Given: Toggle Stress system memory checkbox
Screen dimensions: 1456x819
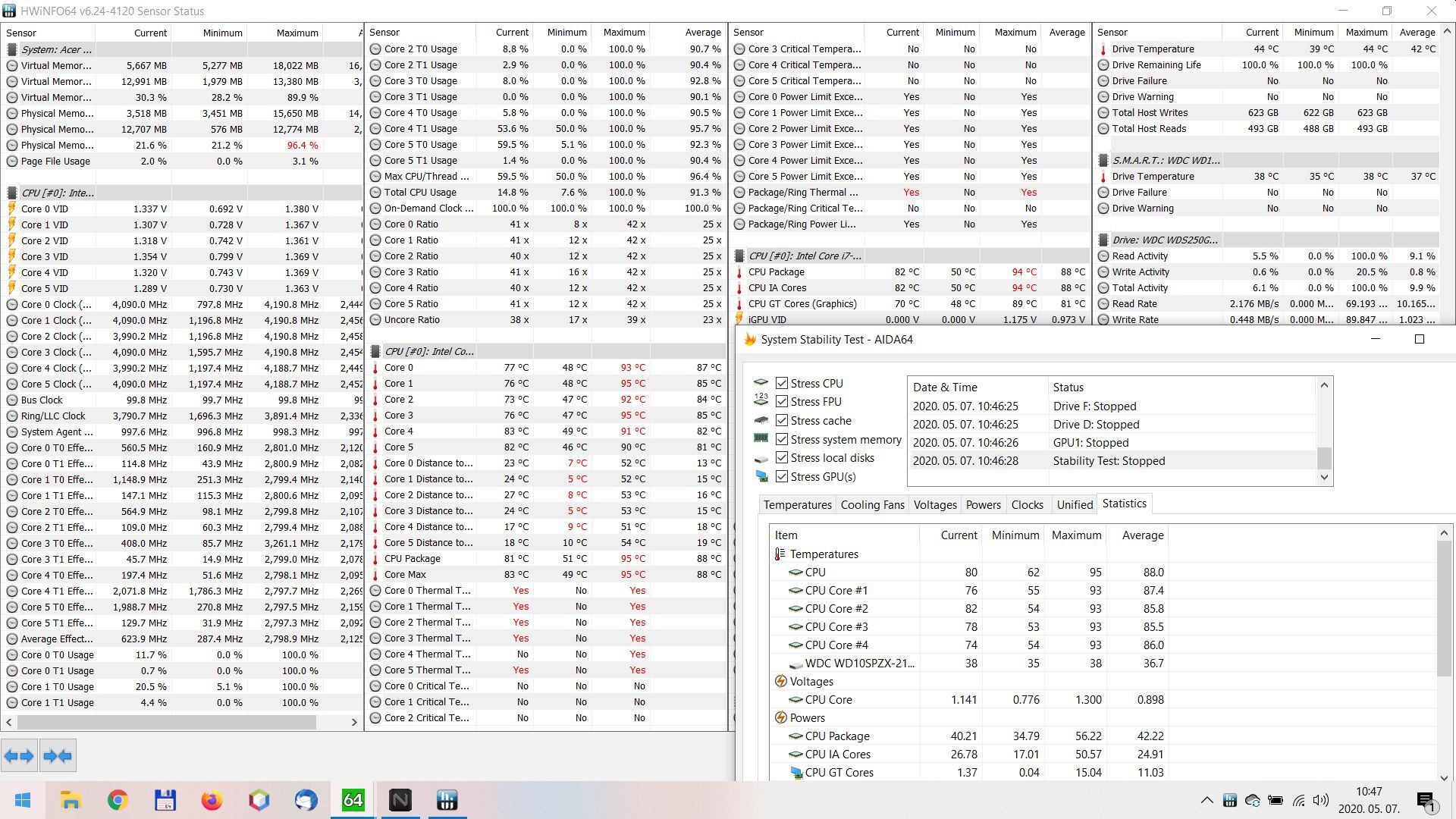Looking at the screenshot, I should coord(782,439).
